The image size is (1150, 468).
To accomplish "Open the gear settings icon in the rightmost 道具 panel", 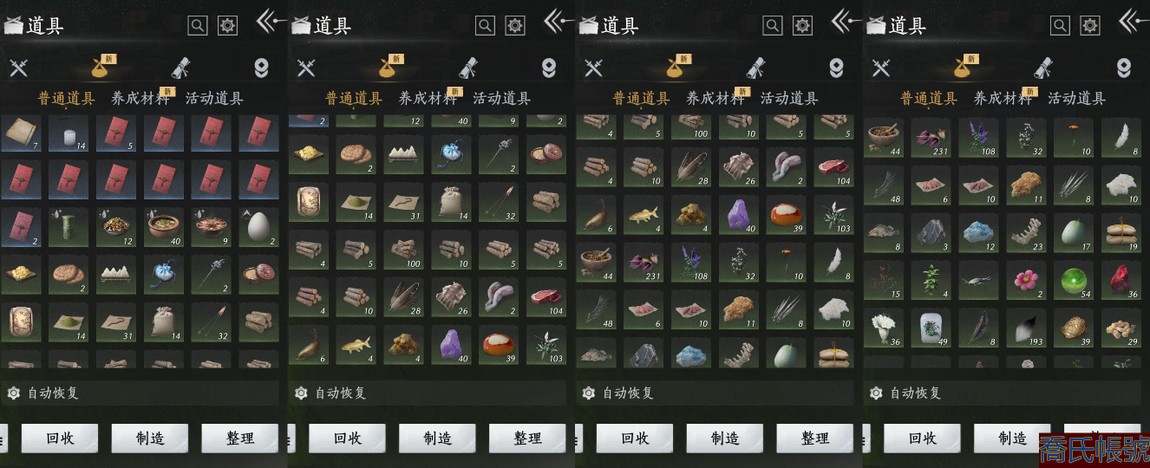I will [x=1091, y=26].
